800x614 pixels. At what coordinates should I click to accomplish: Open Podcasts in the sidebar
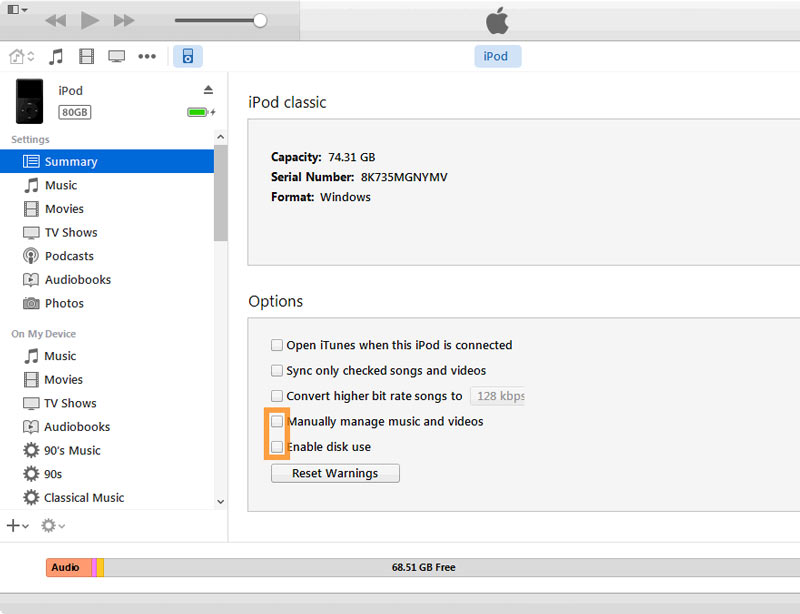point(107,256)
